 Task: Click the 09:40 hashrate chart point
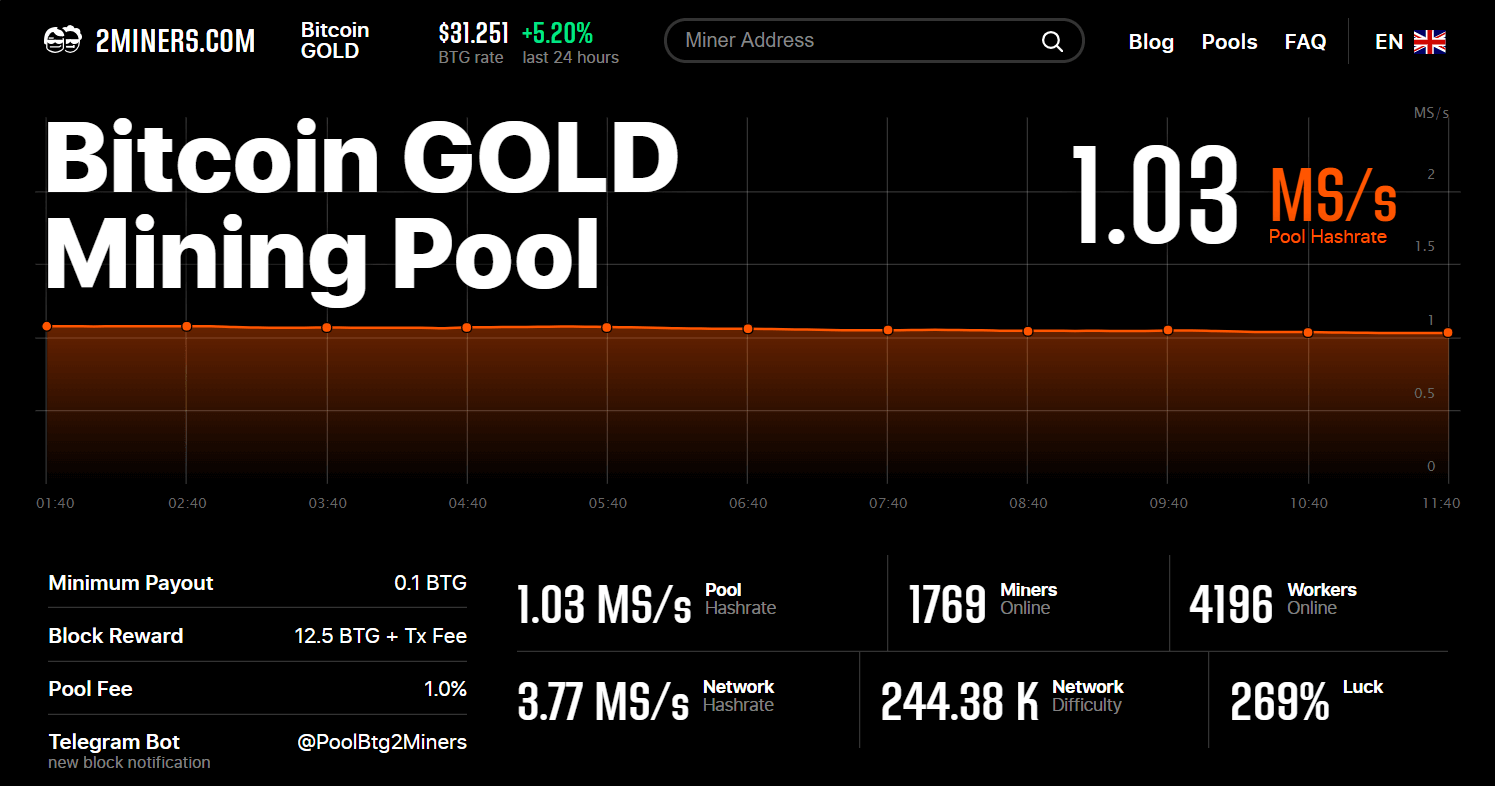(x=1167, y=330)
